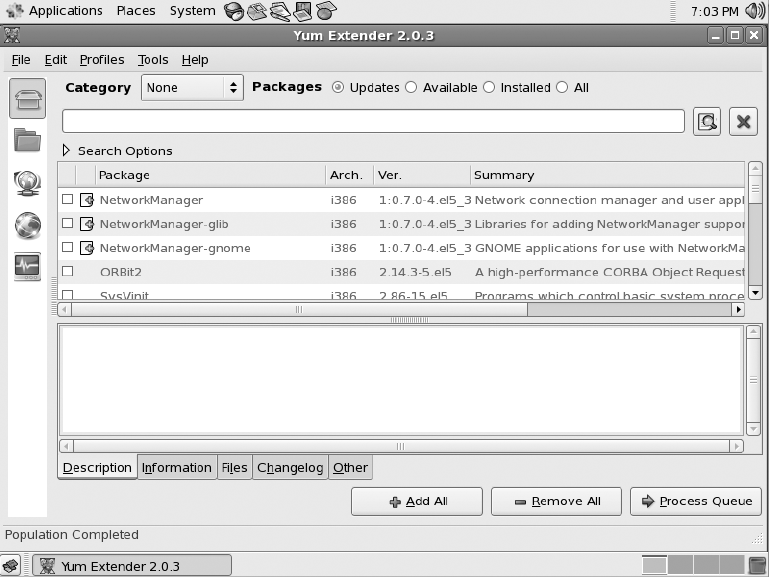Click package list vertical scrollbar down arrow

point(755,293)
